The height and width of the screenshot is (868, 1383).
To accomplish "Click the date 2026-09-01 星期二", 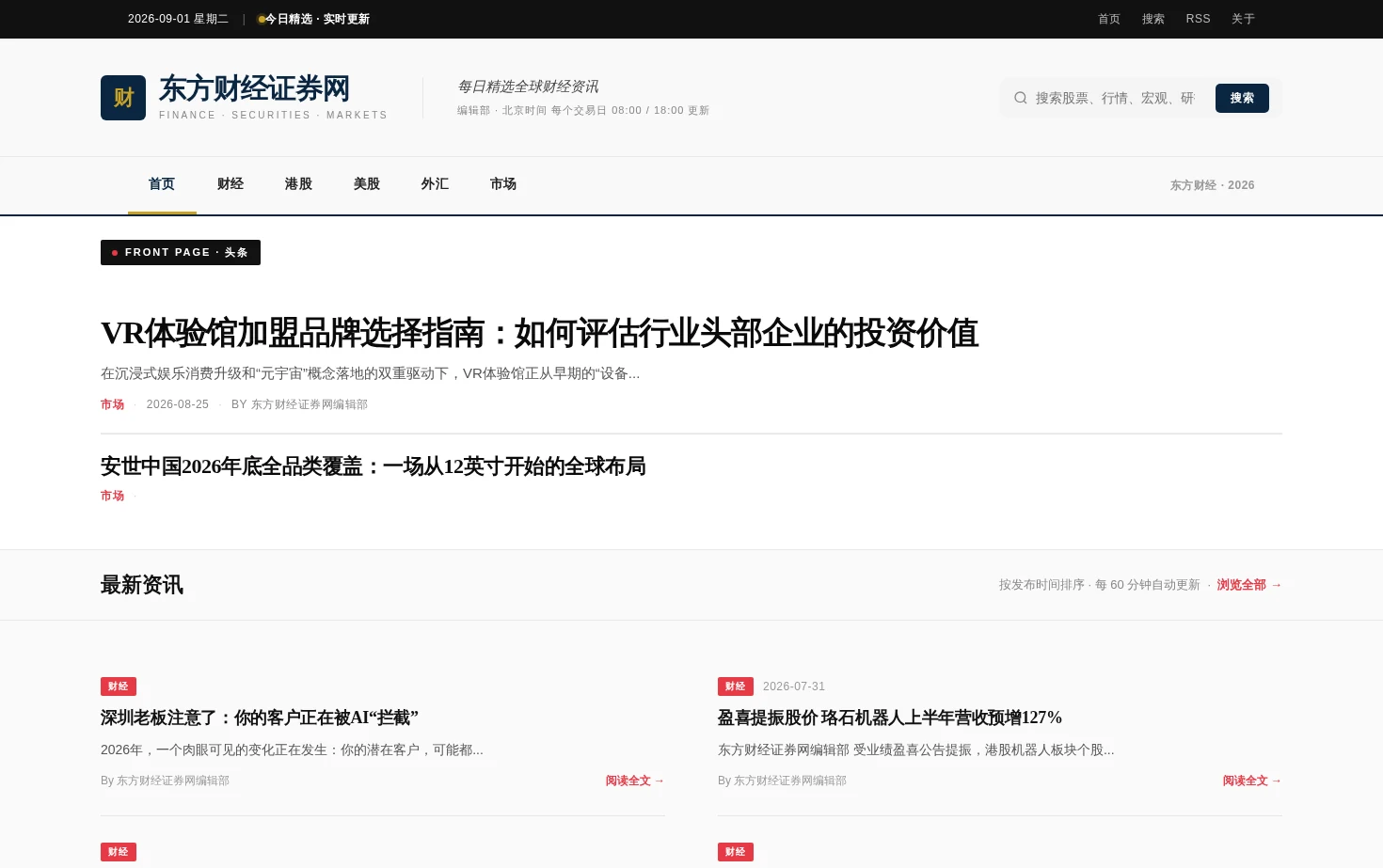I will (178, 19).
